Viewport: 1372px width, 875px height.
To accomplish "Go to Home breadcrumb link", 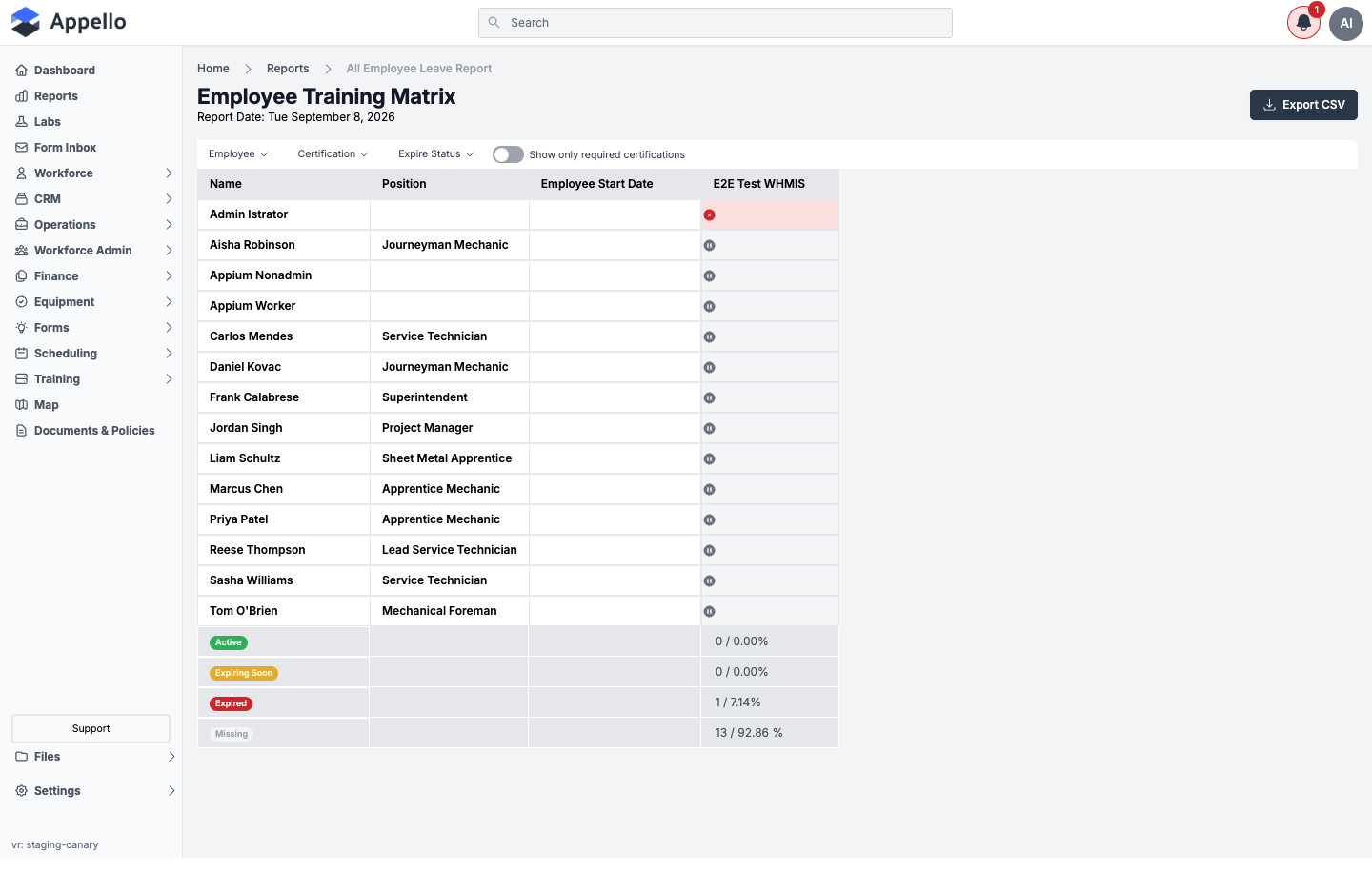I will click(213, 69).
